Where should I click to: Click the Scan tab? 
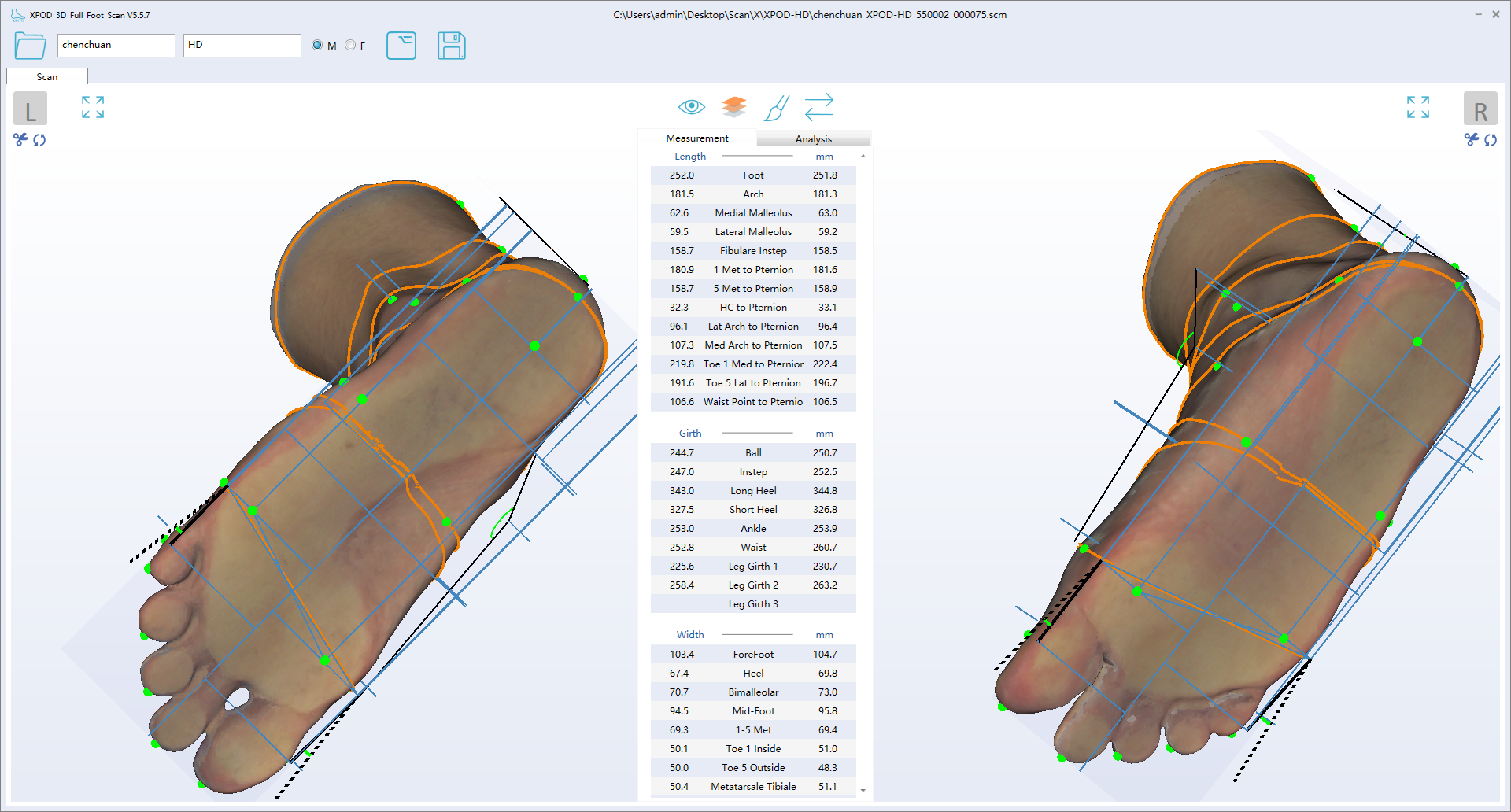pyautogui.click(x=46, y=76)
